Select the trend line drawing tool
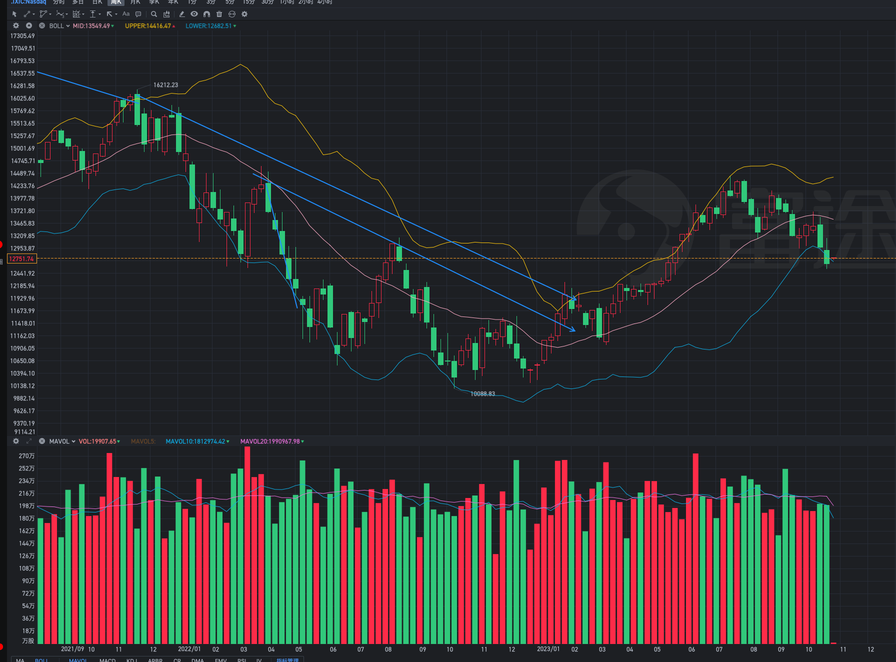This screenshot has height=662, width=896. point(26,14)
